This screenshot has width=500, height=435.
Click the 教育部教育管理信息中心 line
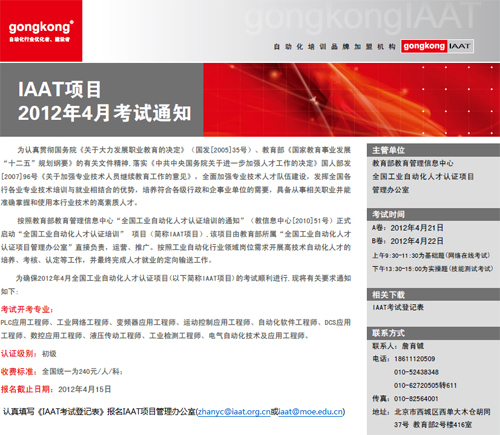[413, 163]
